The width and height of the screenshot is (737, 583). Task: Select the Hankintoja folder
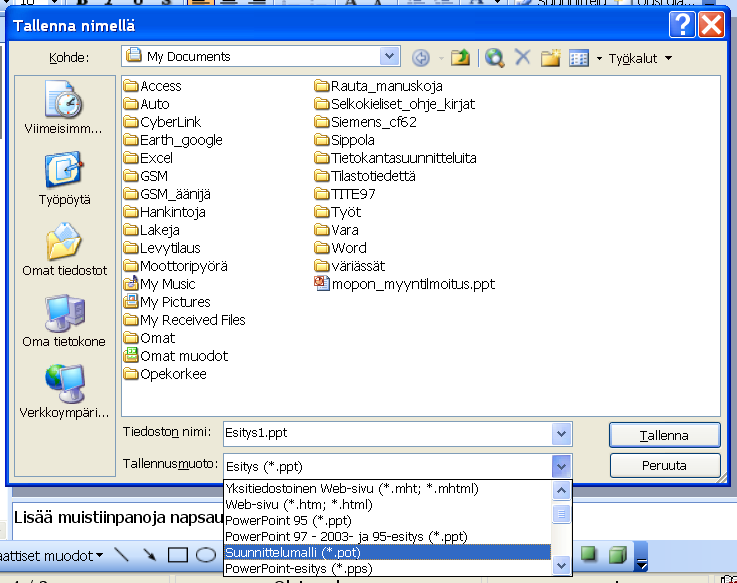(x=165, y=212)
